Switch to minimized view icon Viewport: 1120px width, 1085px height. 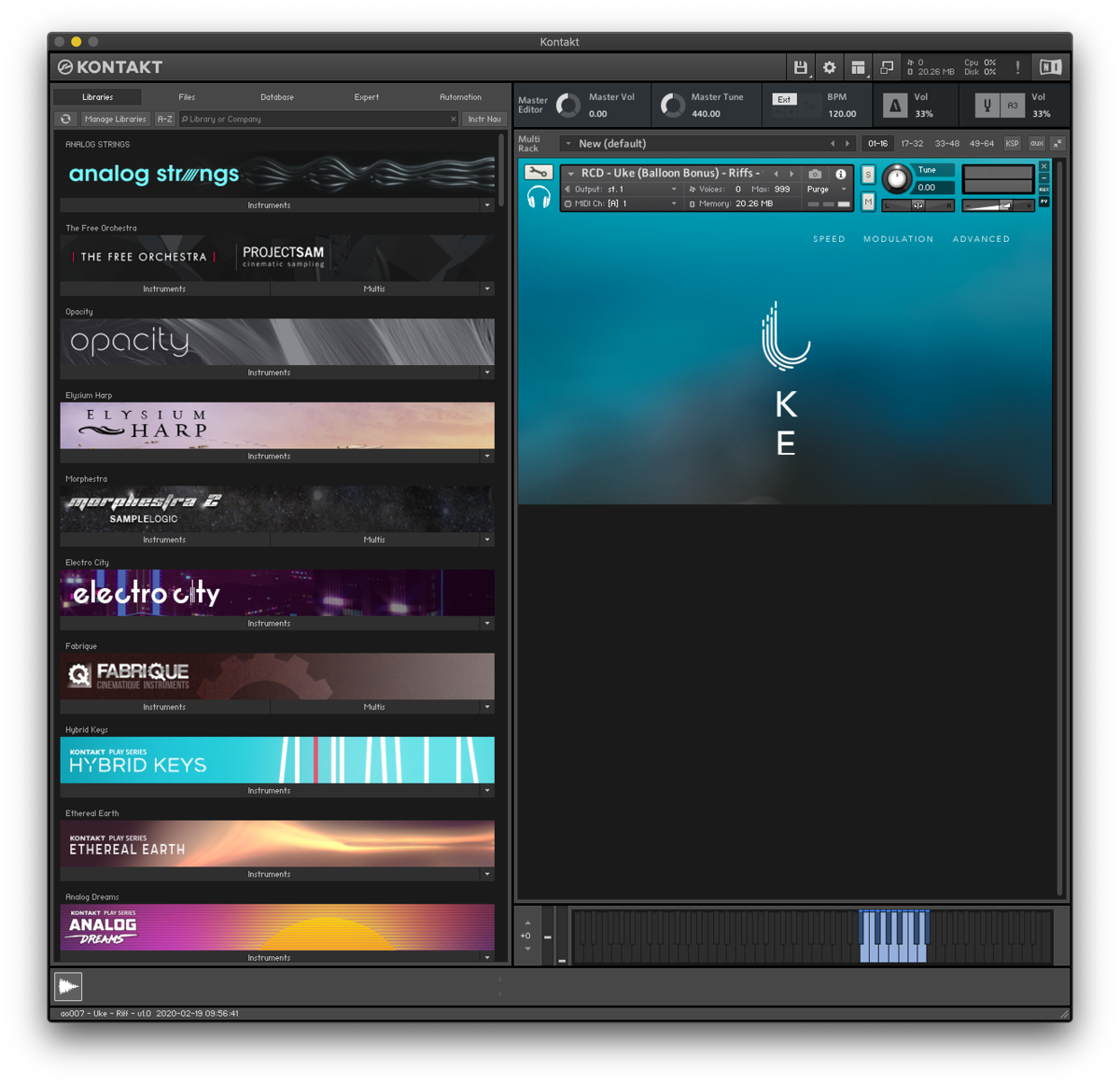point(887,67)
